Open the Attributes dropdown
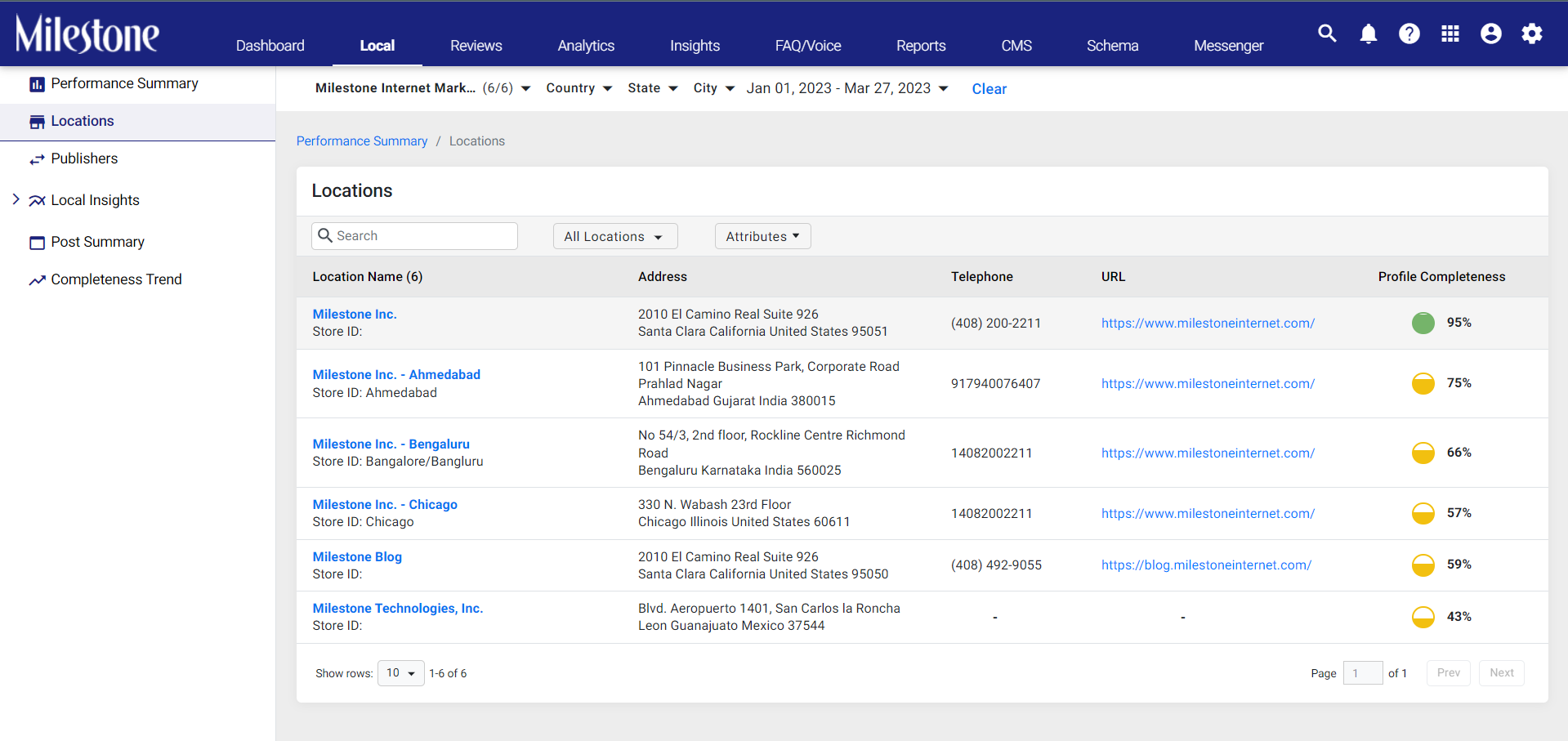Image resolution: width=1568 pixels, height=741 pixels. [x=763, y=236]
